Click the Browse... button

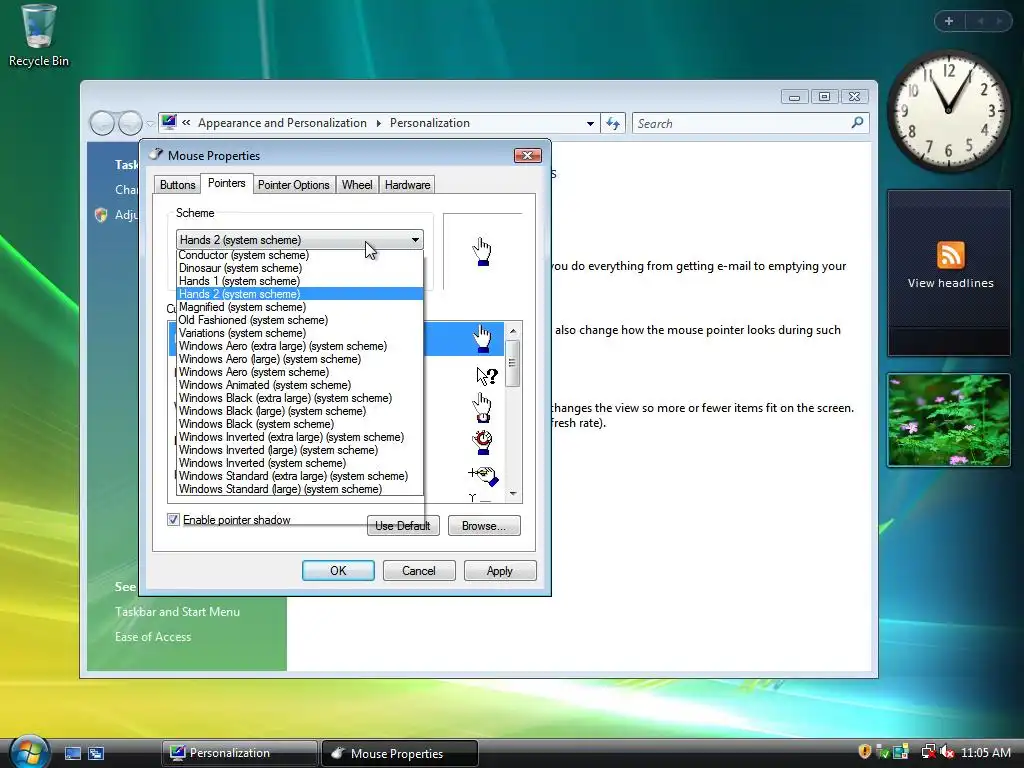click(484, 526)
